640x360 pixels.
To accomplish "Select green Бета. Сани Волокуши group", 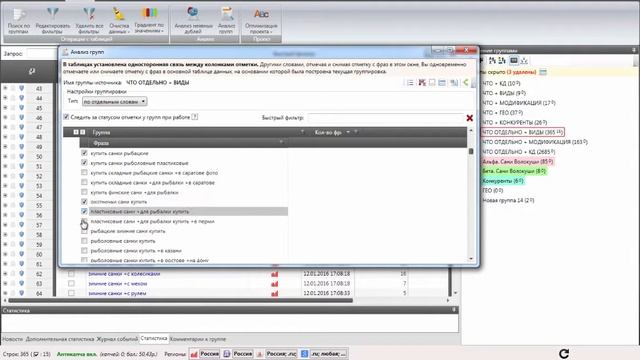I will click(x=514, y=171).
